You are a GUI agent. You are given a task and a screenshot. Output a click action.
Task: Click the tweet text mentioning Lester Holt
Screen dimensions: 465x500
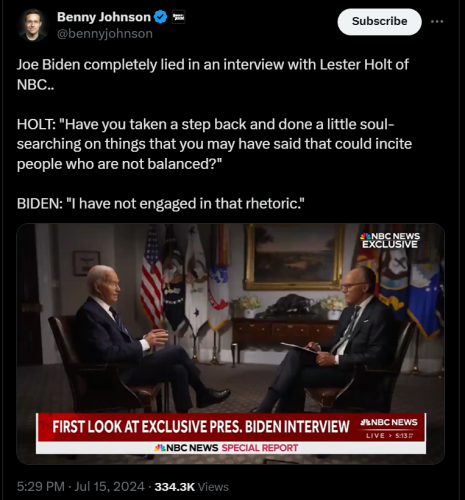click(213, 74)
